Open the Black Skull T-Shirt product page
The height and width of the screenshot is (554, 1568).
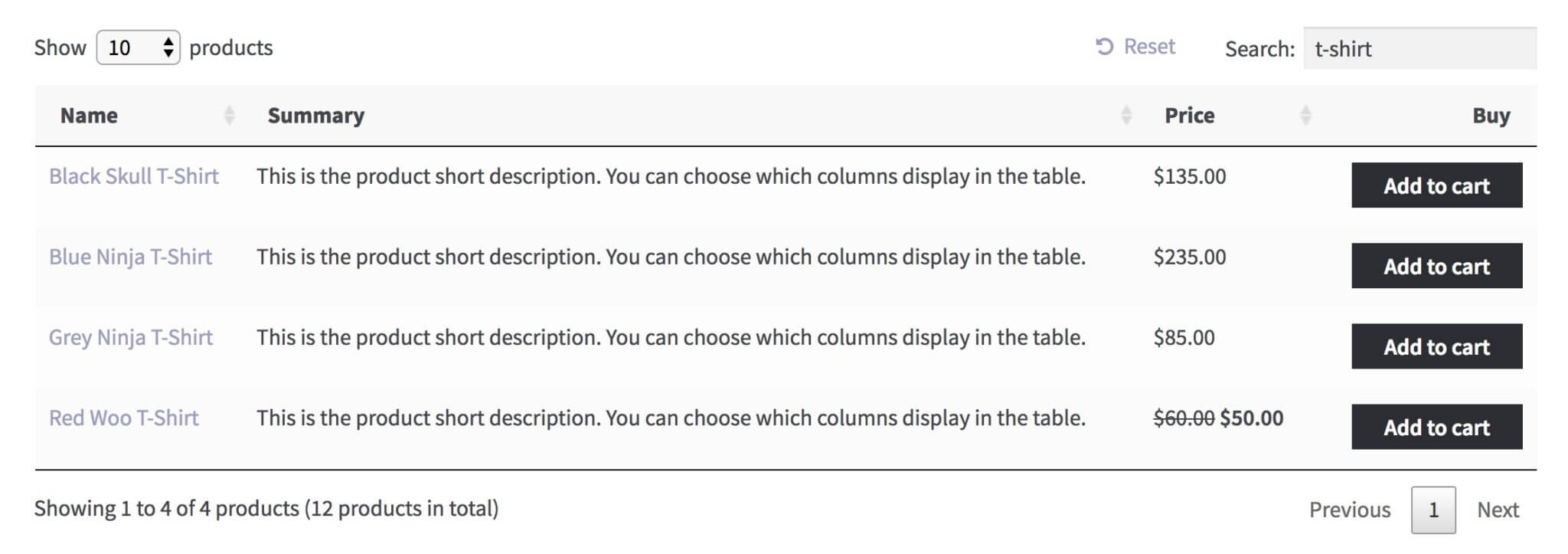coord(134,176)
